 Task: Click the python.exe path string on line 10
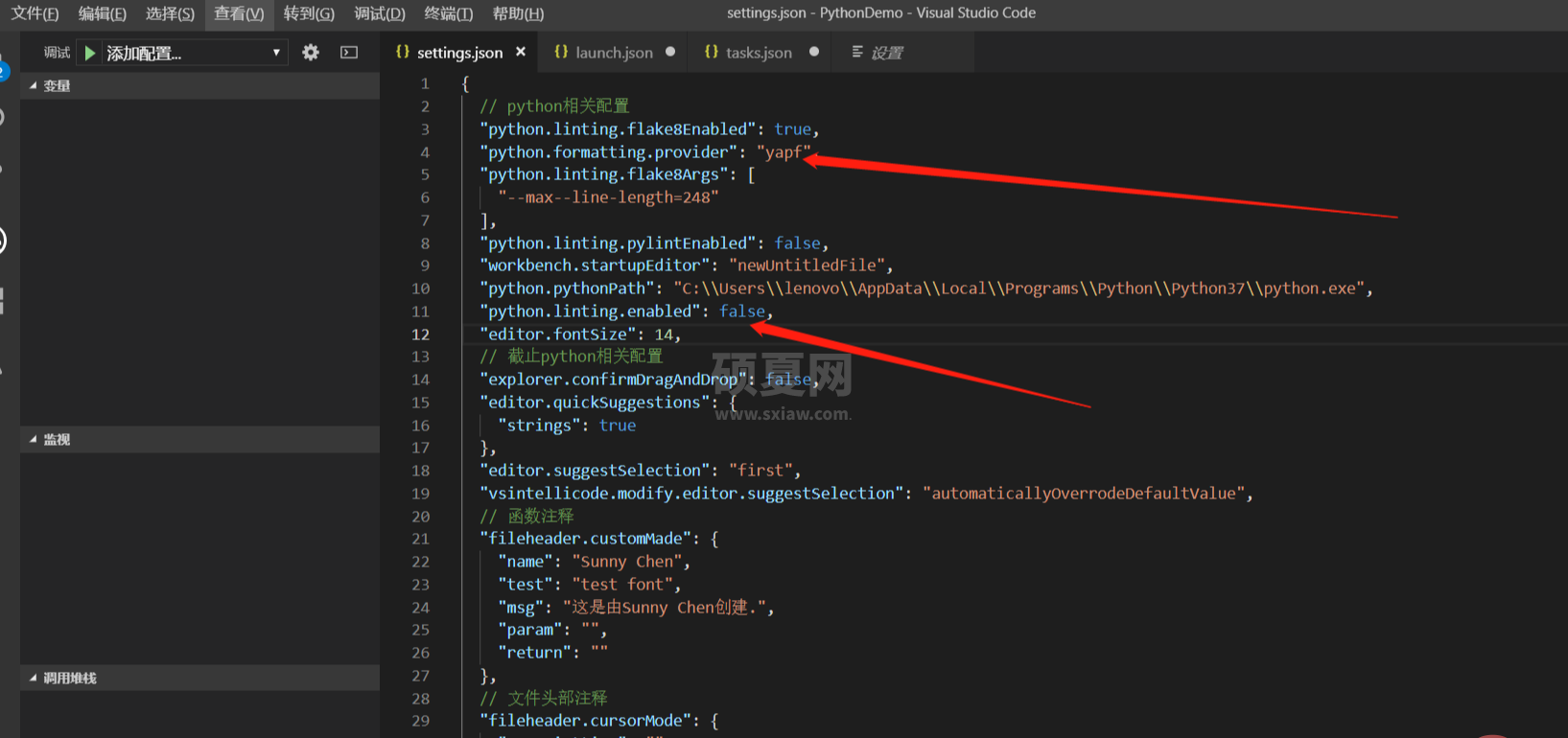click(x=1018, y=288)
